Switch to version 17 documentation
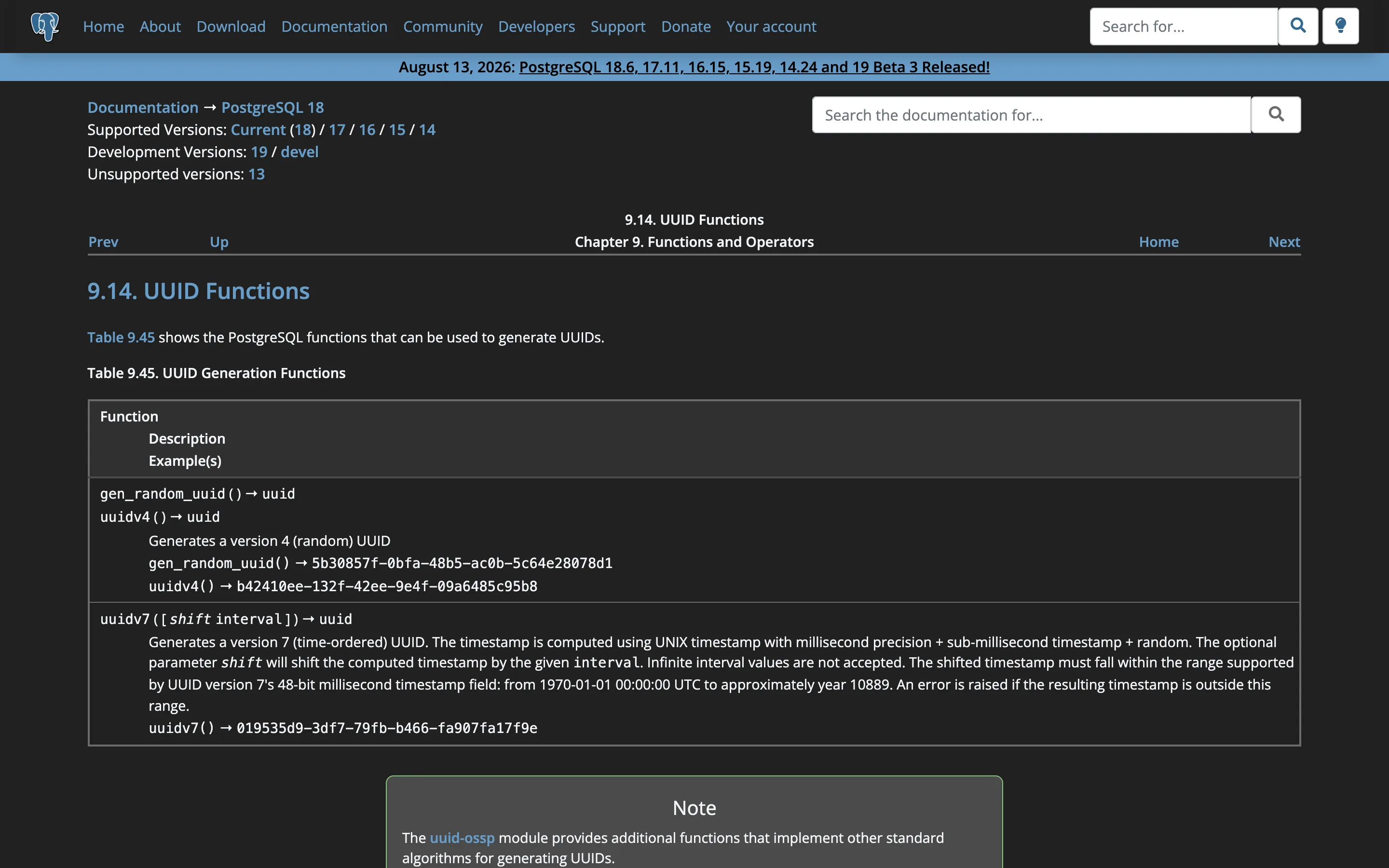Viewport: 1389px width, 868px height. point(337,130)
